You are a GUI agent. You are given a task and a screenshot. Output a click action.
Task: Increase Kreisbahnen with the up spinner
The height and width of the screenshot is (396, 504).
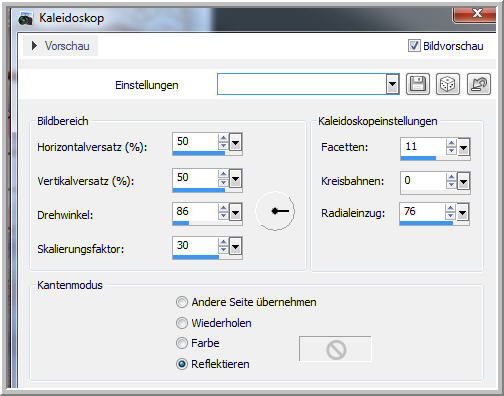pyautogui.click(x=451, y=177)
